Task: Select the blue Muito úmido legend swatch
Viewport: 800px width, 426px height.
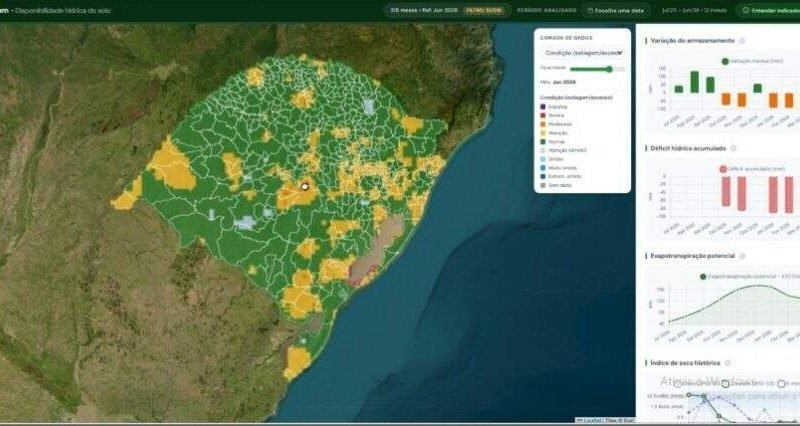Action: [543, 168]
